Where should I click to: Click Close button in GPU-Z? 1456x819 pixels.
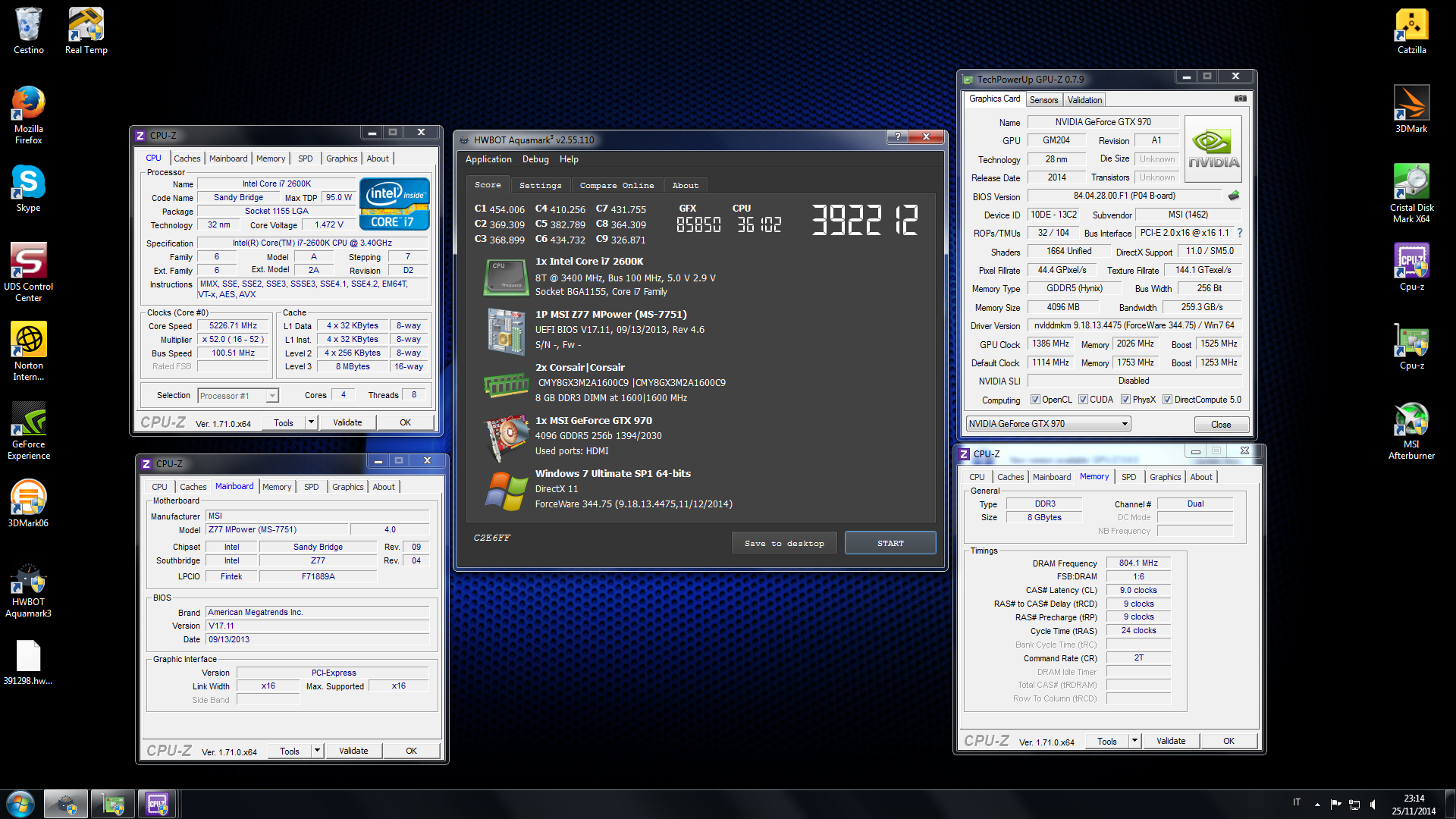click(1221, 424)
